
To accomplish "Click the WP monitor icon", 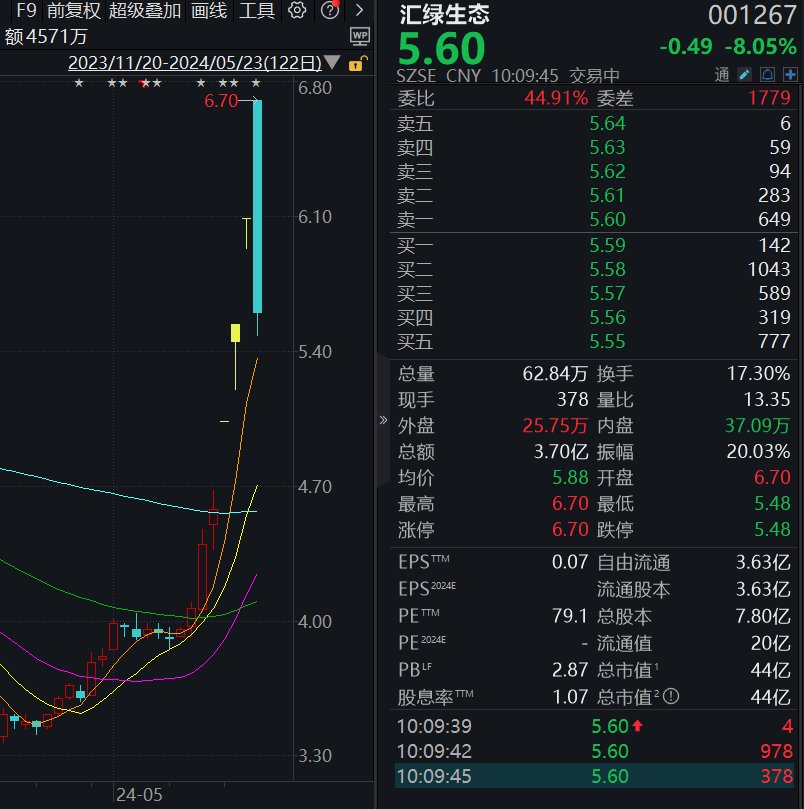I will (x=360, y=36).
